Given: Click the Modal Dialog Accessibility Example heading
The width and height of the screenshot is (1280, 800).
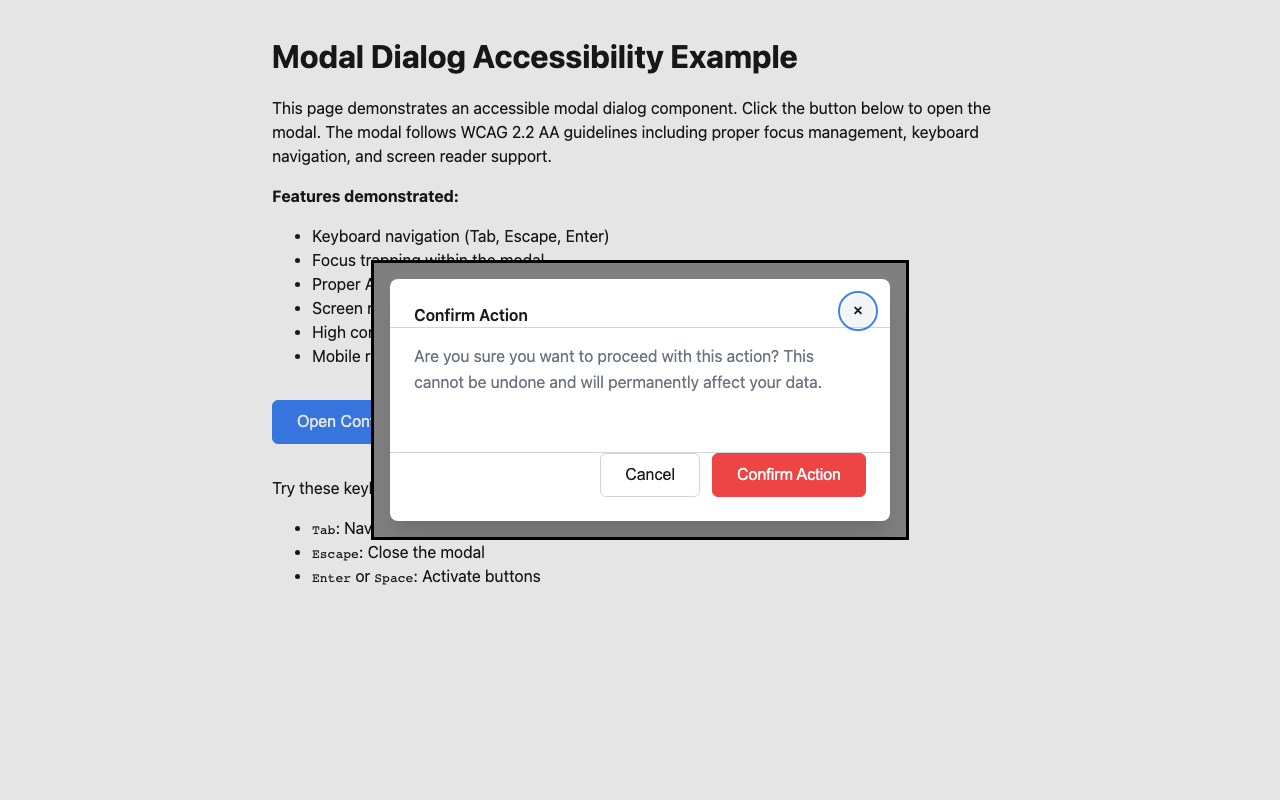Looking at the screenshot, I should (534, 57).
